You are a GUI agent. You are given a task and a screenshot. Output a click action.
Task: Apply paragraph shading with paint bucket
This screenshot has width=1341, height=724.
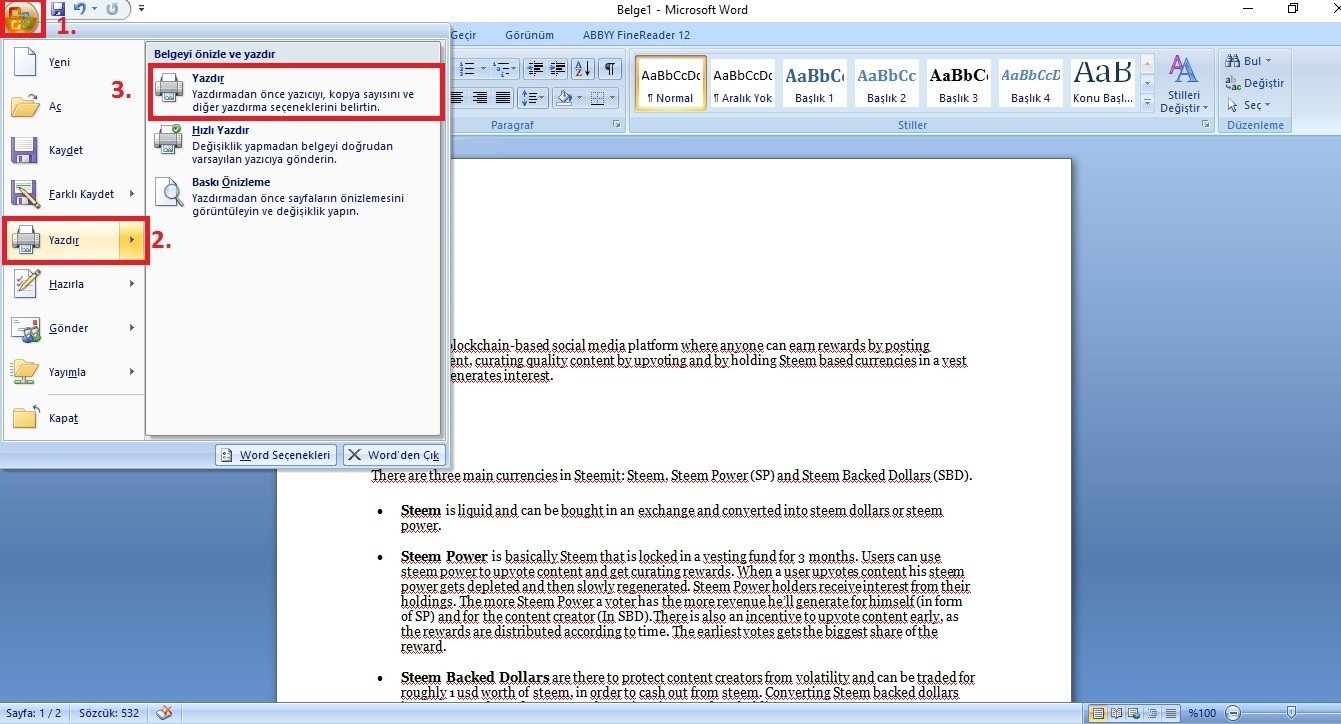(563, 97)
